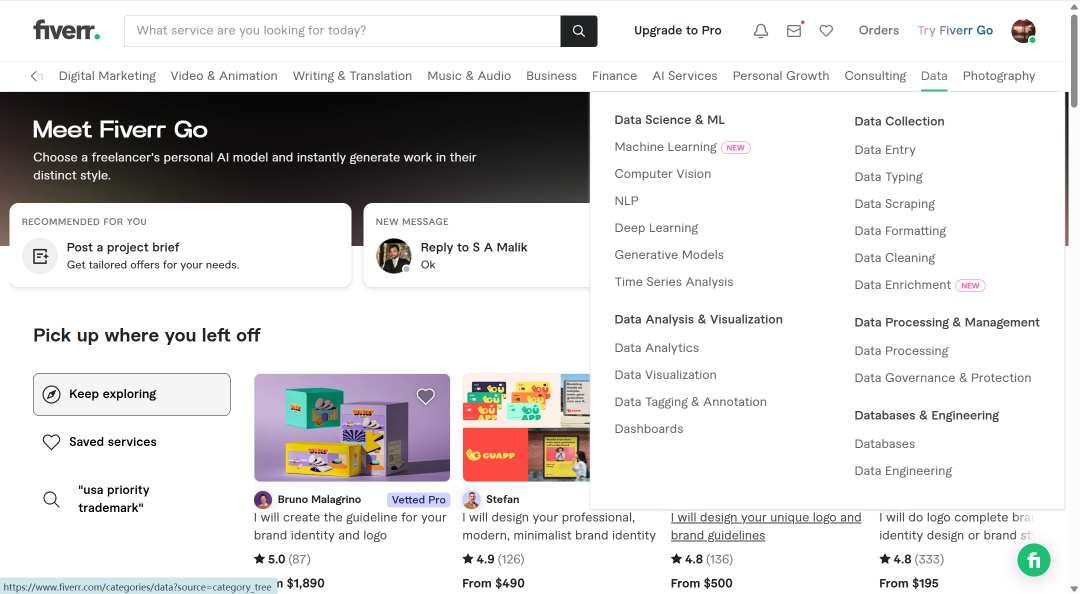This screenshot has height=594, width=1080.
Task: Open the Finance category
Action: click(x=614, y=76)
